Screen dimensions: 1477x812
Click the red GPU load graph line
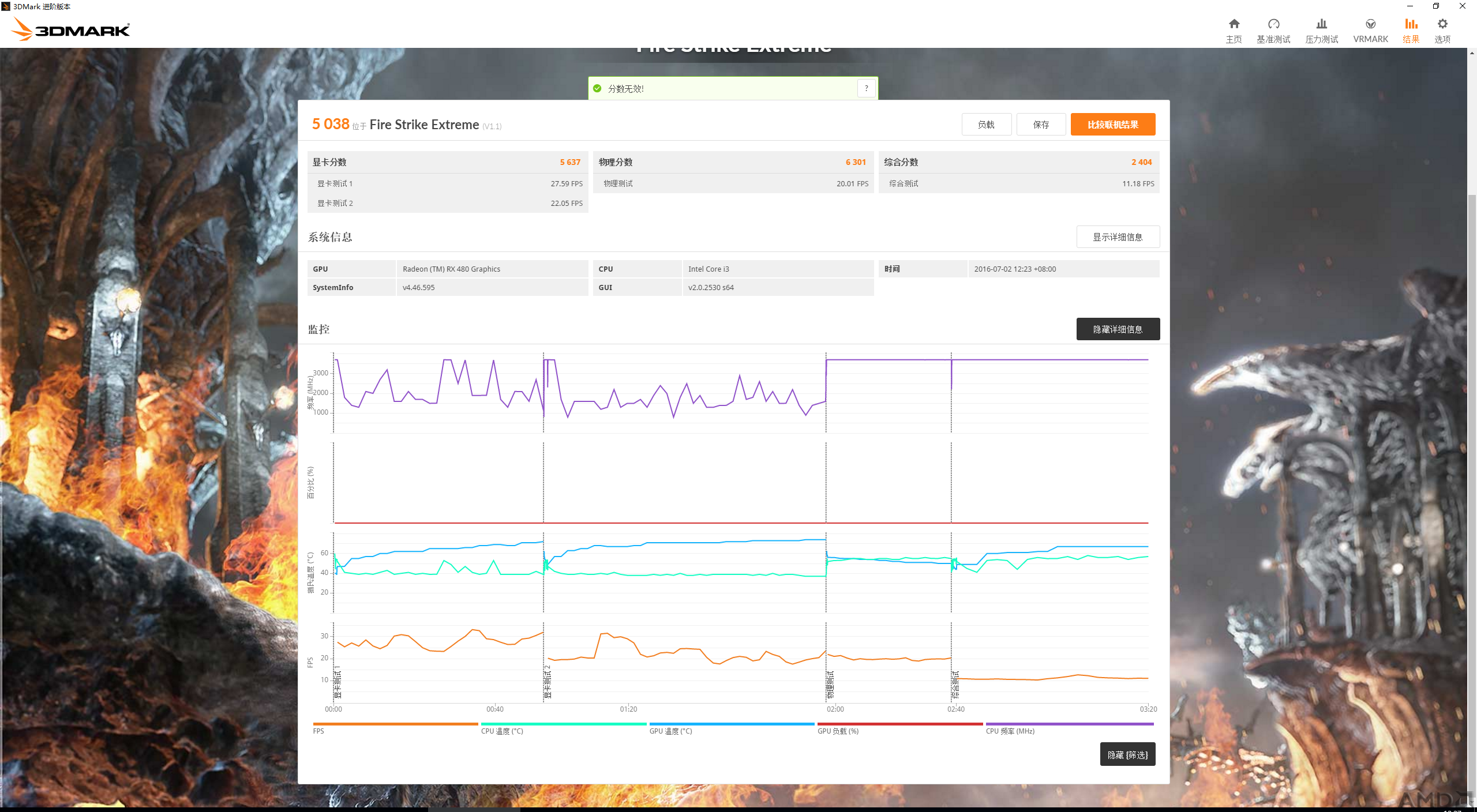pos(741,523)
